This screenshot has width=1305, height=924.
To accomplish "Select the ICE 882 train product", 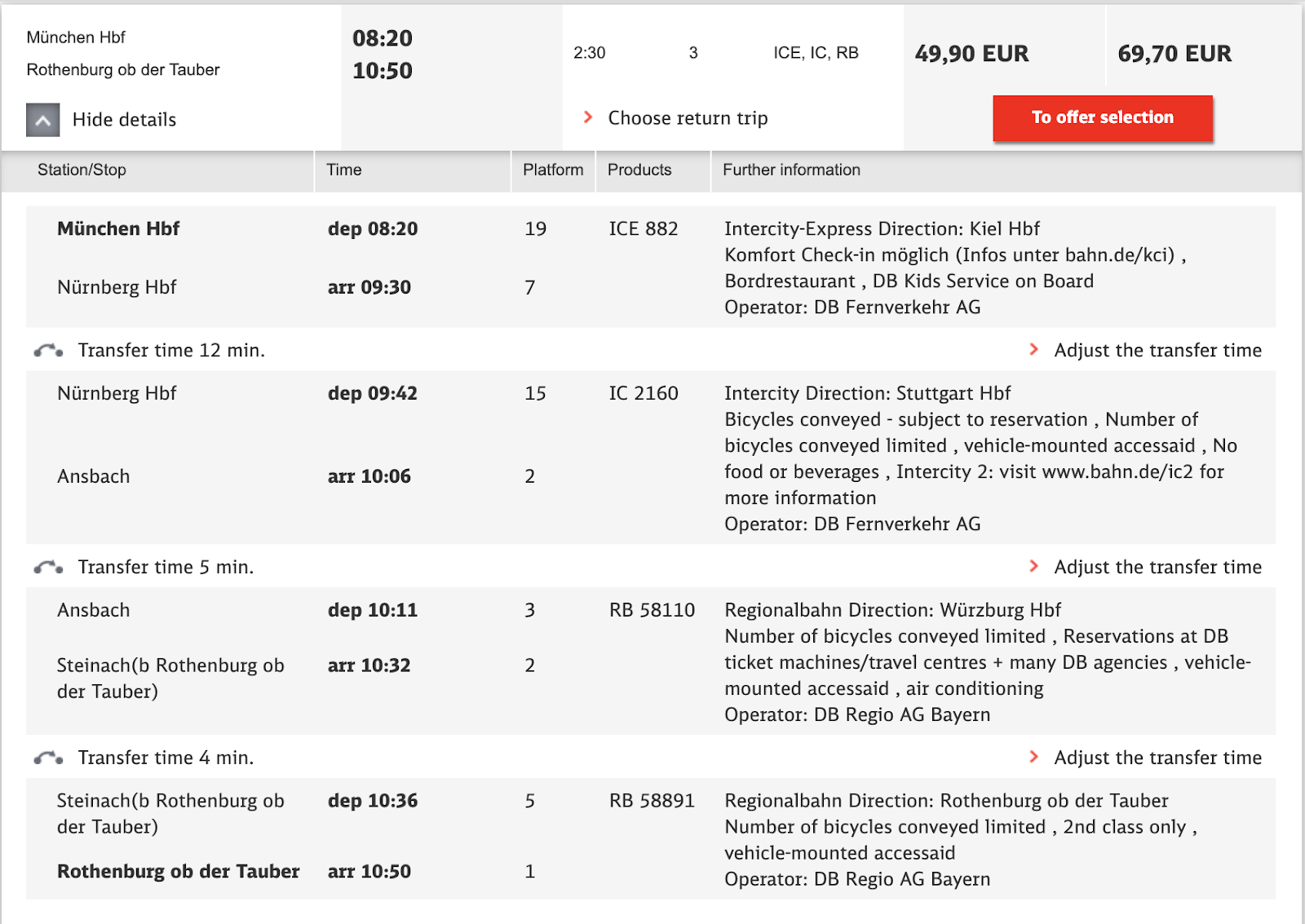I will coord(644,229).
